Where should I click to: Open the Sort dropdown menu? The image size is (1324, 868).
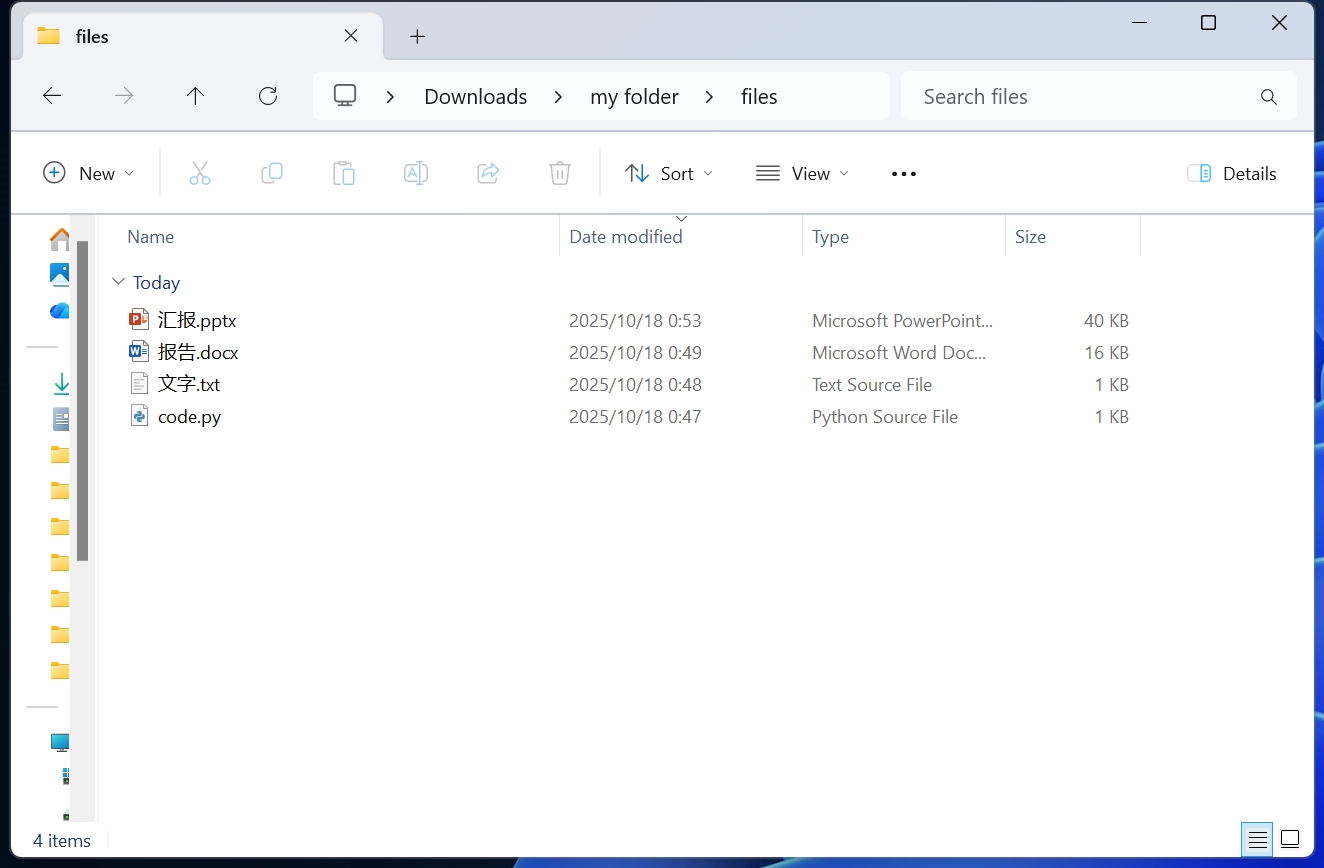tap(669, 174)
